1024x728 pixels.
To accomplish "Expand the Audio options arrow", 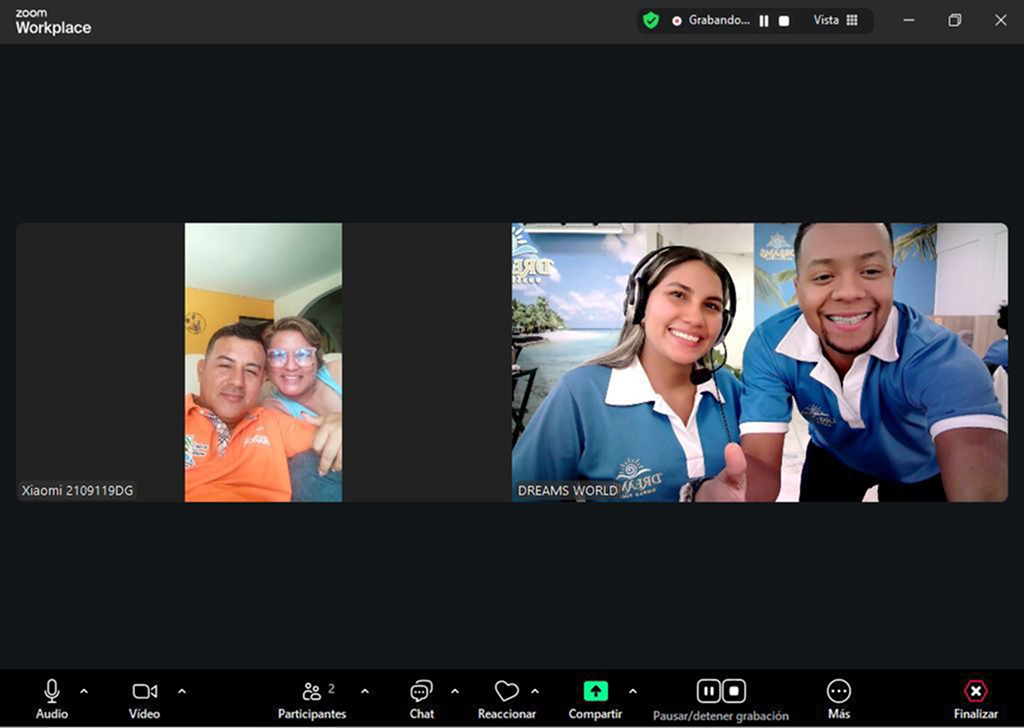I will (84, 691).
